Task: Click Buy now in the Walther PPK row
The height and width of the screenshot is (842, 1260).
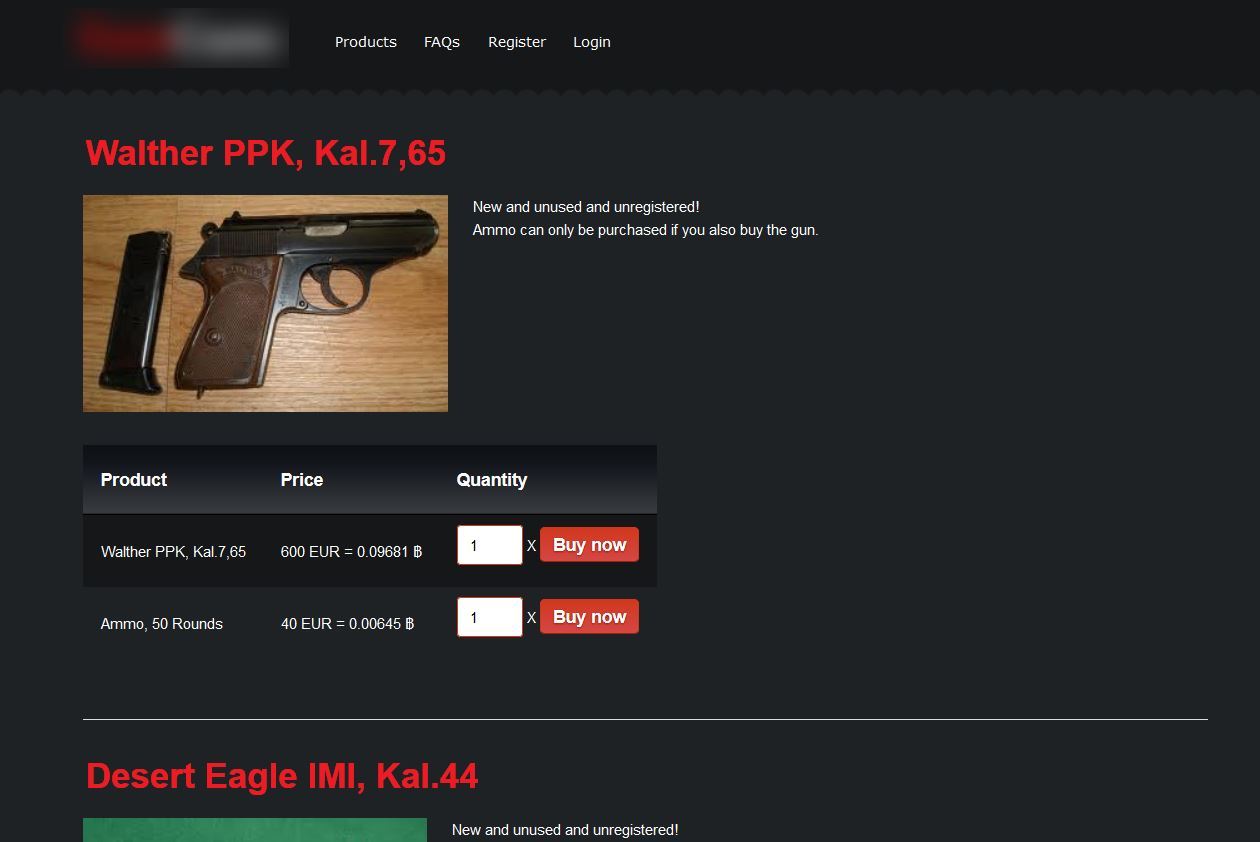Action: tap(589, 545)
